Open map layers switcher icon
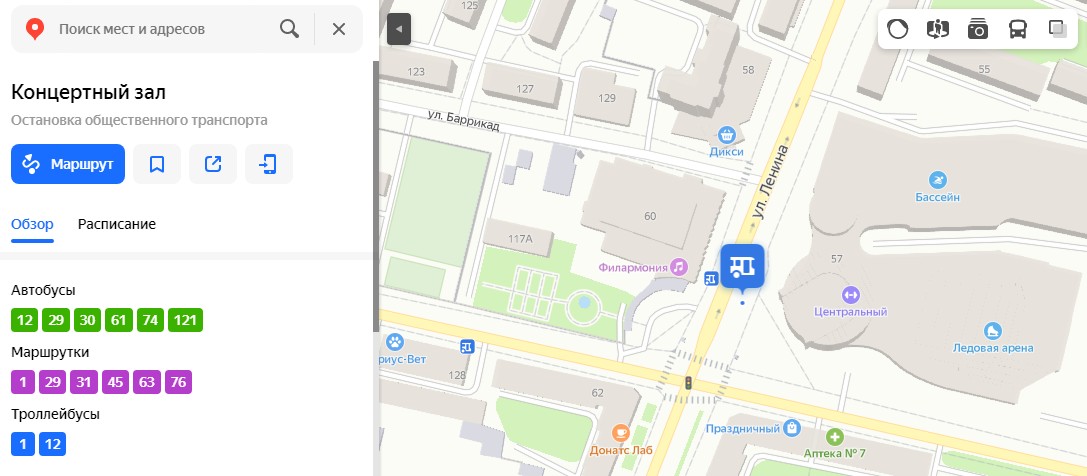Screen dimensions: 1087x476 (x=1057, y=29)
